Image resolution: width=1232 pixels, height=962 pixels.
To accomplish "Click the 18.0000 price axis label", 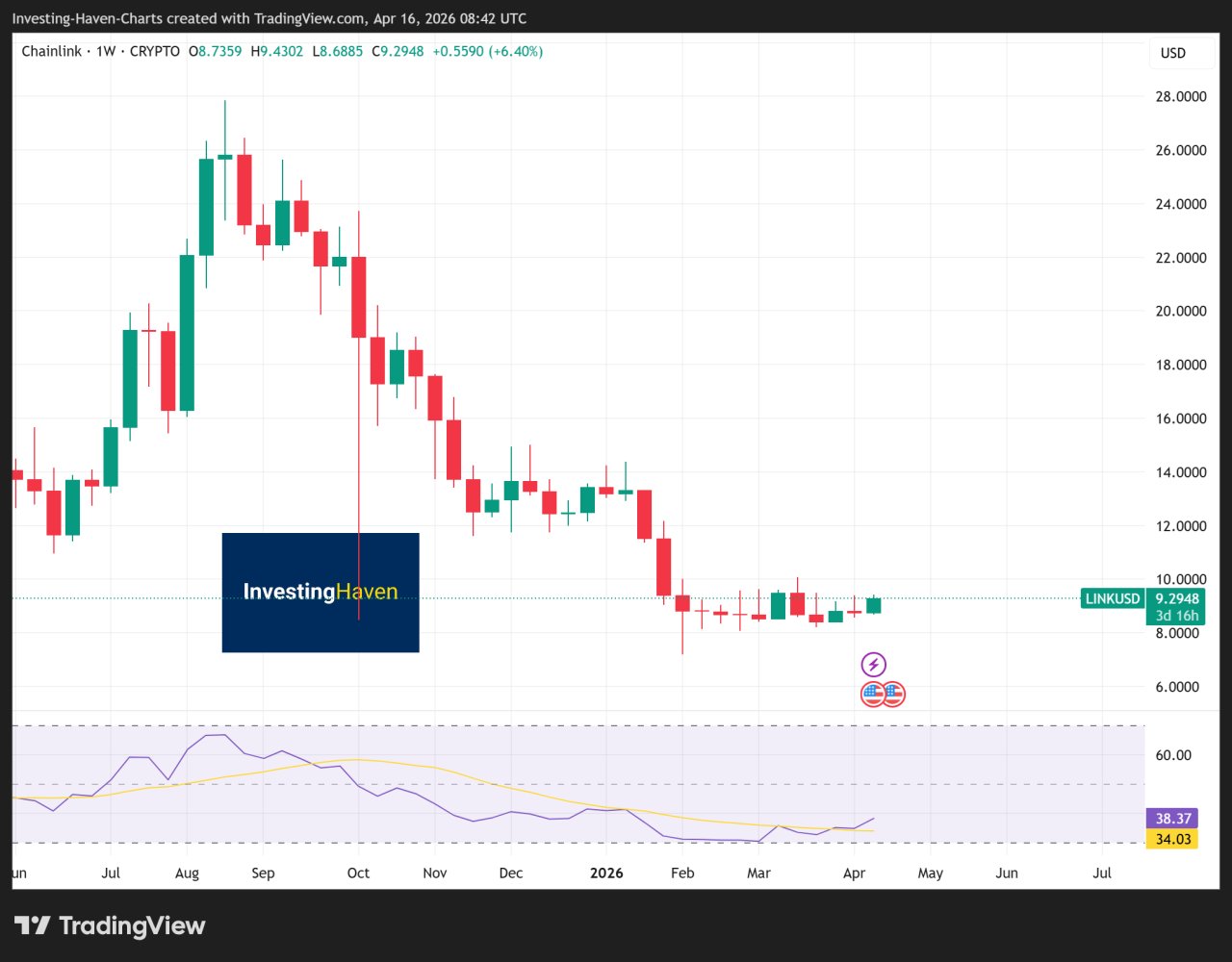I will [1182, 365].
